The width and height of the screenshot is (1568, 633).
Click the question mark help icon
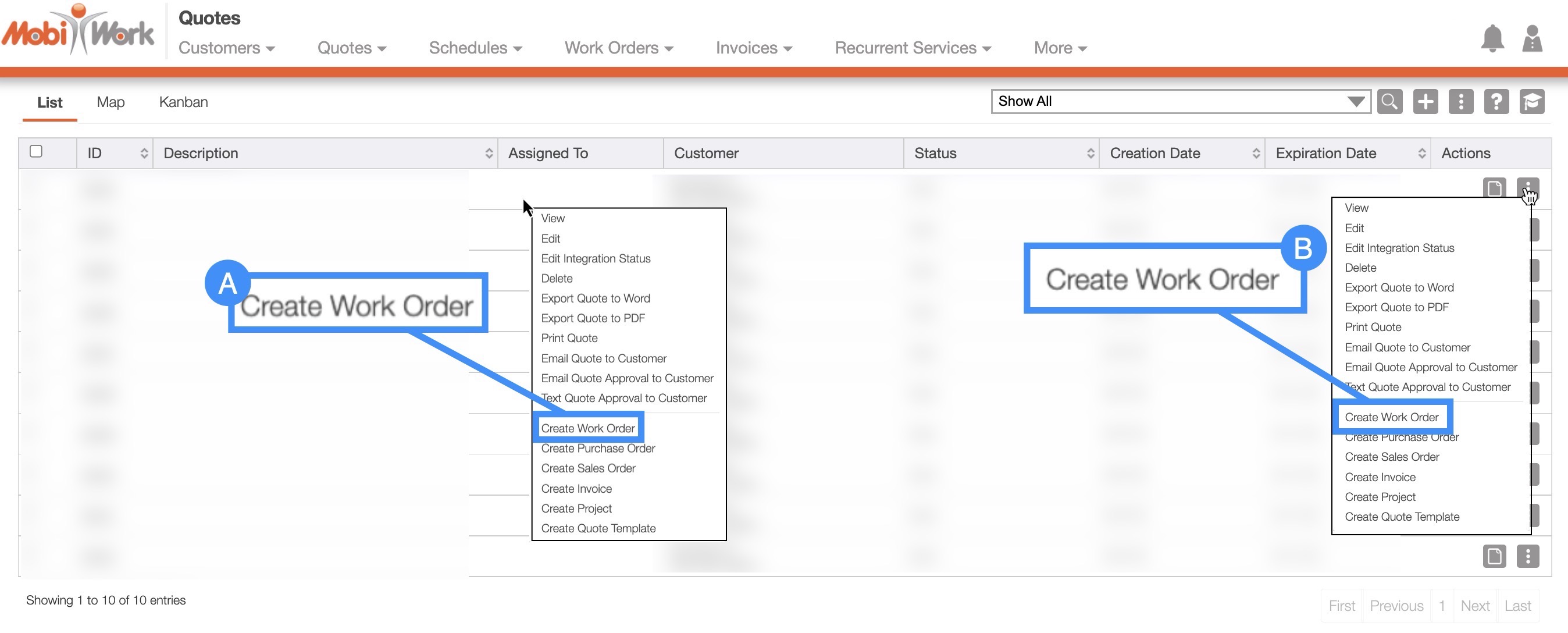coord(1495,102)
